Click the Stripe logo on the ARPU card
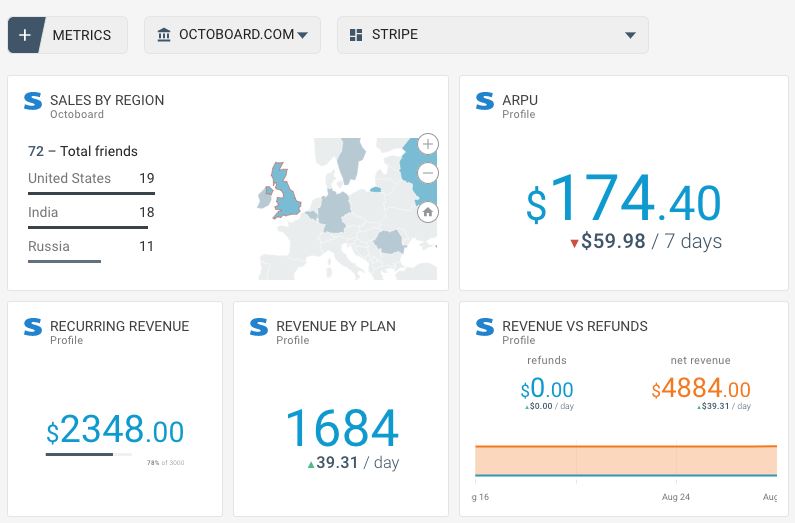The width and height of the screenshot is (795, 523). [x=485, y=101]
